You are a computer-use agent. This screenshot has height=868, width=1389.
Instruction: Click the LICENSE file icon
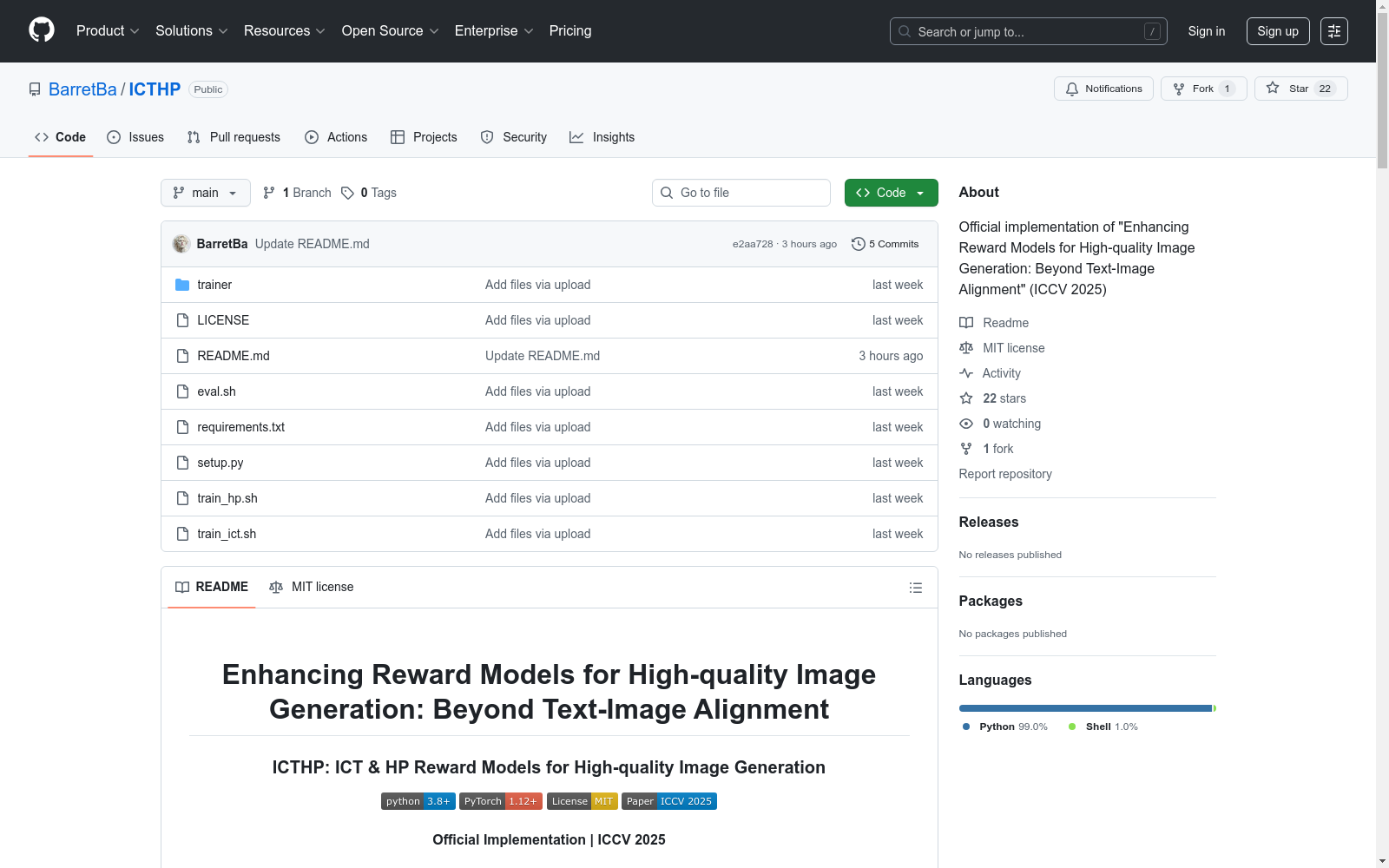tap(182, 320)
